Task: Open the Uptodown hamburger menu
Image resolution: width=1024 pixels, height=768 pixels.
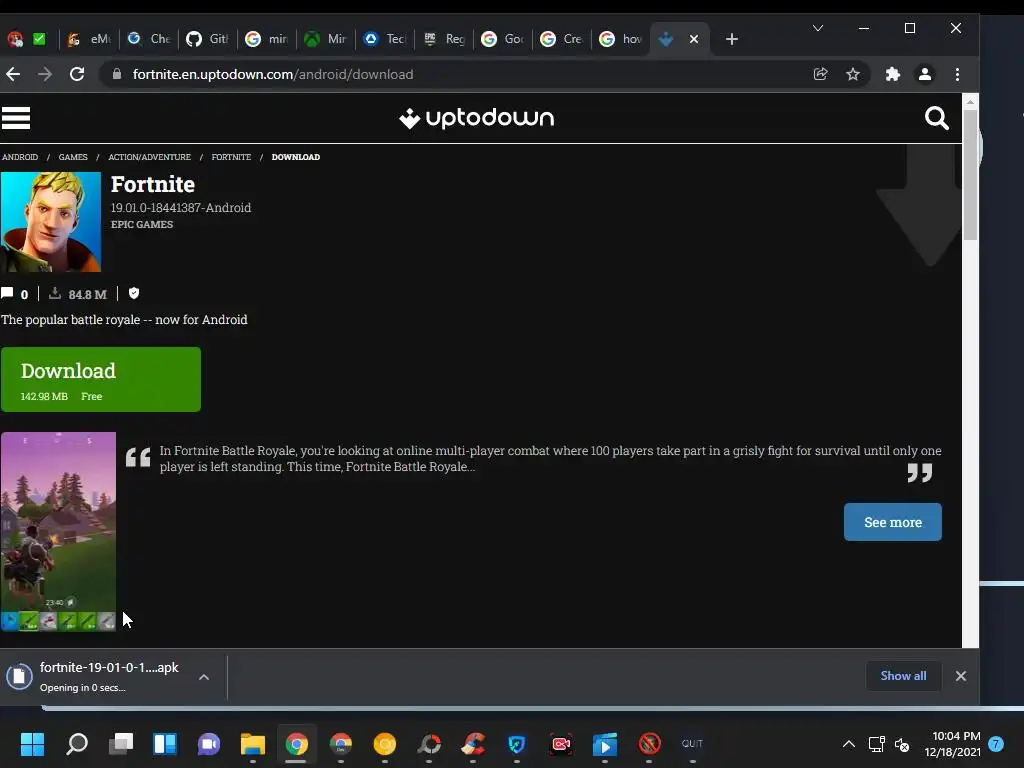Action: (x=16, y=118)
